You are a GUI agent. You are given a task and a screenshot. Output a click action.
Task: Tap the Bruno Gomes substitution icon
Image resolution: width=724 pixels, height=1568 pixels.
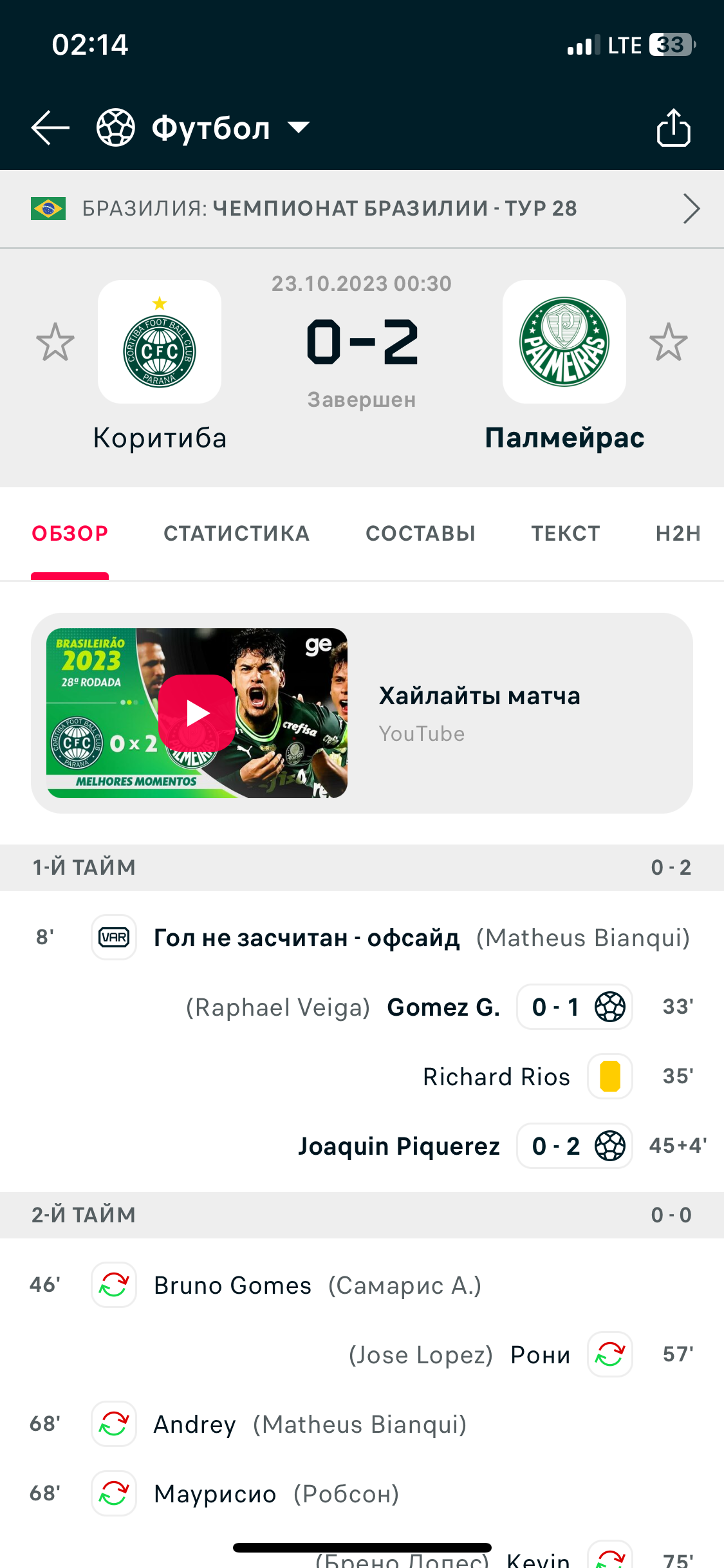[114, 1285]
